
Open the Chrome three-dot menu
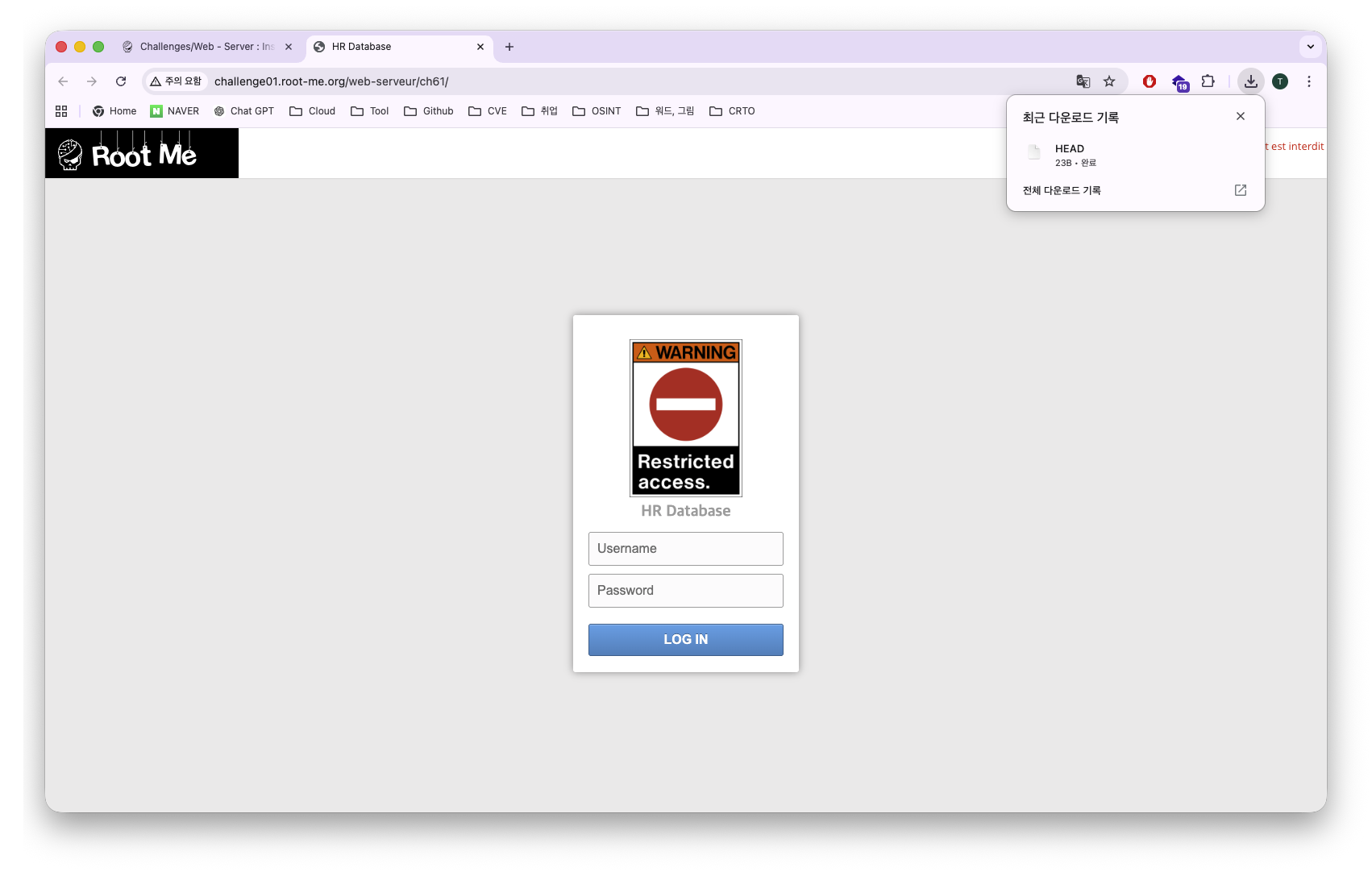1309,81
